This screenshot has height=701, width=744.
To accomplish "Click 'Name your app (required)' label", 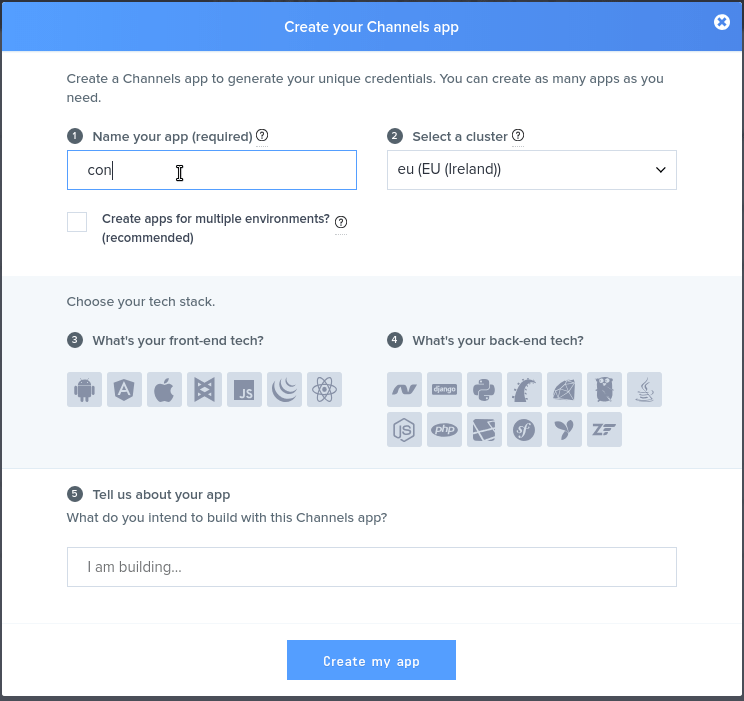I will [172, 137].
